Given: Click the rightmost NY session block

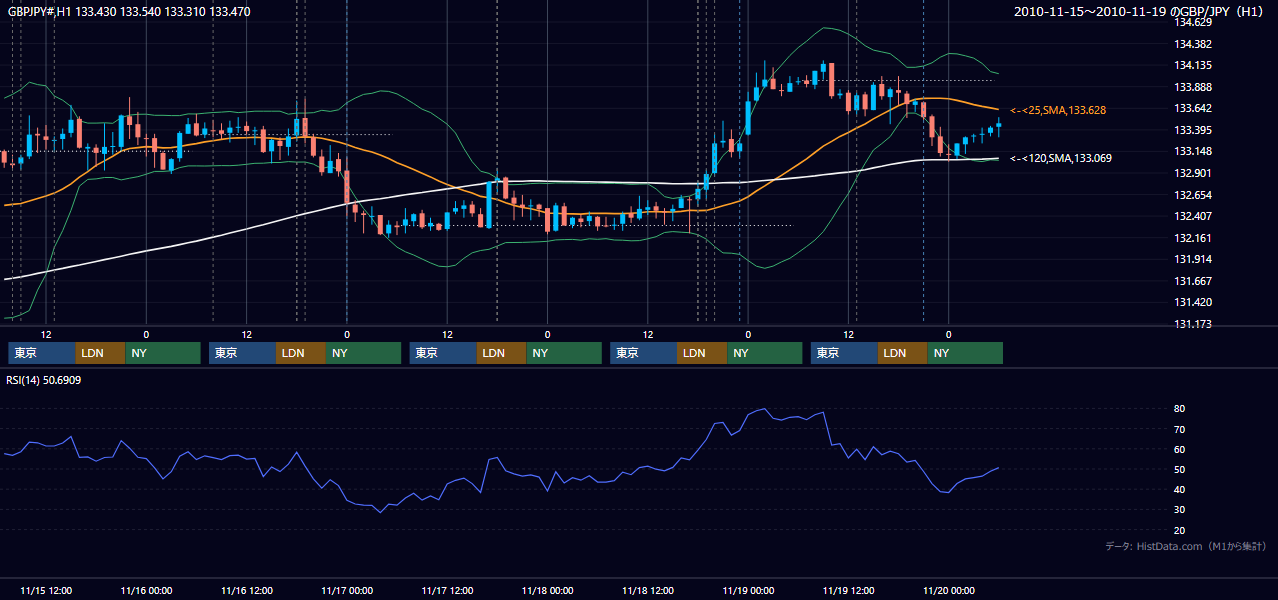Looking at the screenshot, I should pos(965,353).
